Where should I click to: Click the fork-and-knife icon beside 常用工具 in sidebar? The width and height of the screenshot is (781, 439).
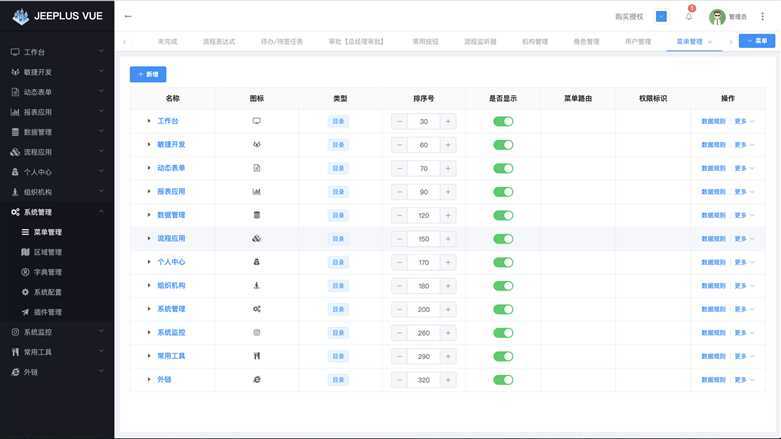(15, 352)
